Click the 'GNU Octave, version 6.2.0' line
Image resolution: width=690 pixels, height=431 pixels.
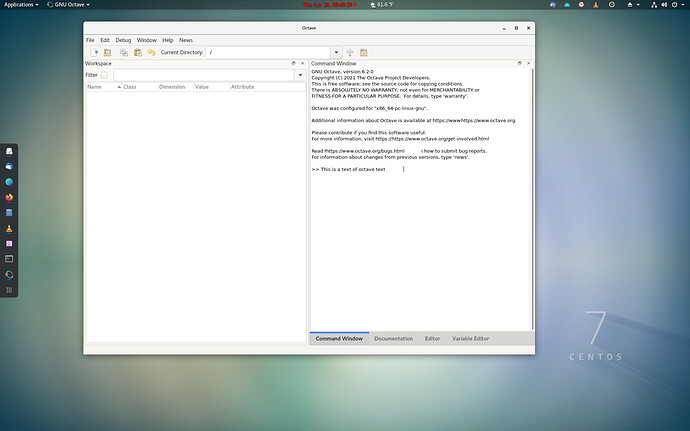(342, 71)
